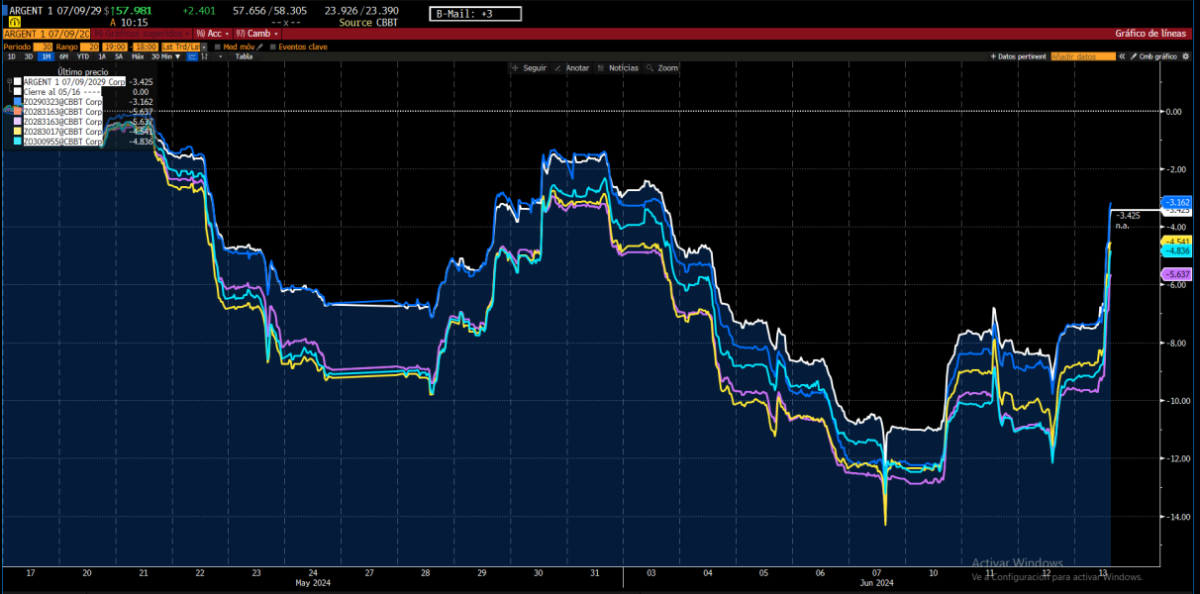Open the Lst Trd/Ls dropdown
The width and height of the screenshot is (1200, 594).
[183, 46]
